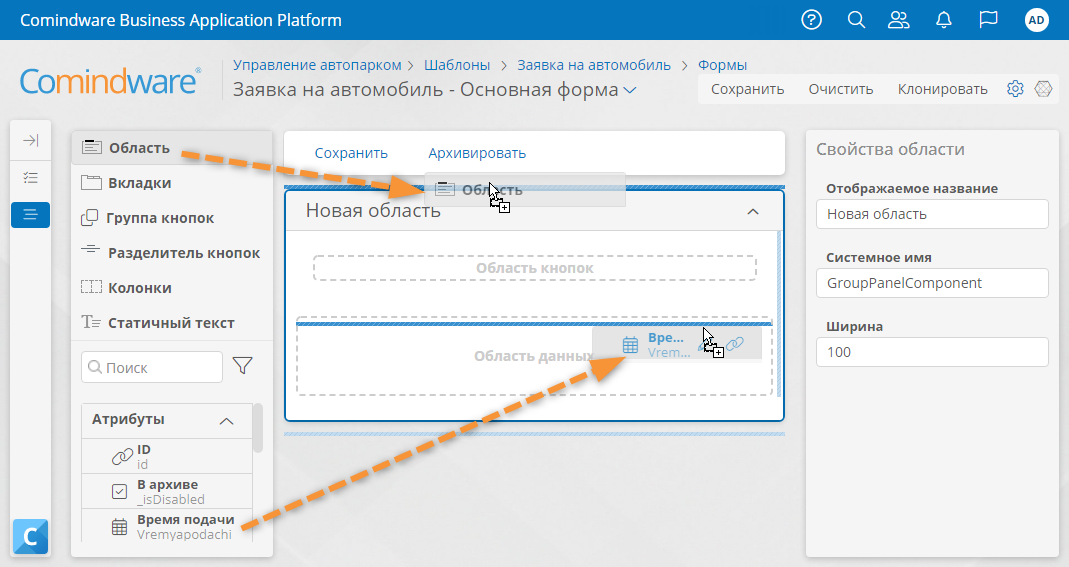The height and width of the screenshot is (567, 1069).
Task: Click the Comindware logo
Action: [x=110, y=81]
